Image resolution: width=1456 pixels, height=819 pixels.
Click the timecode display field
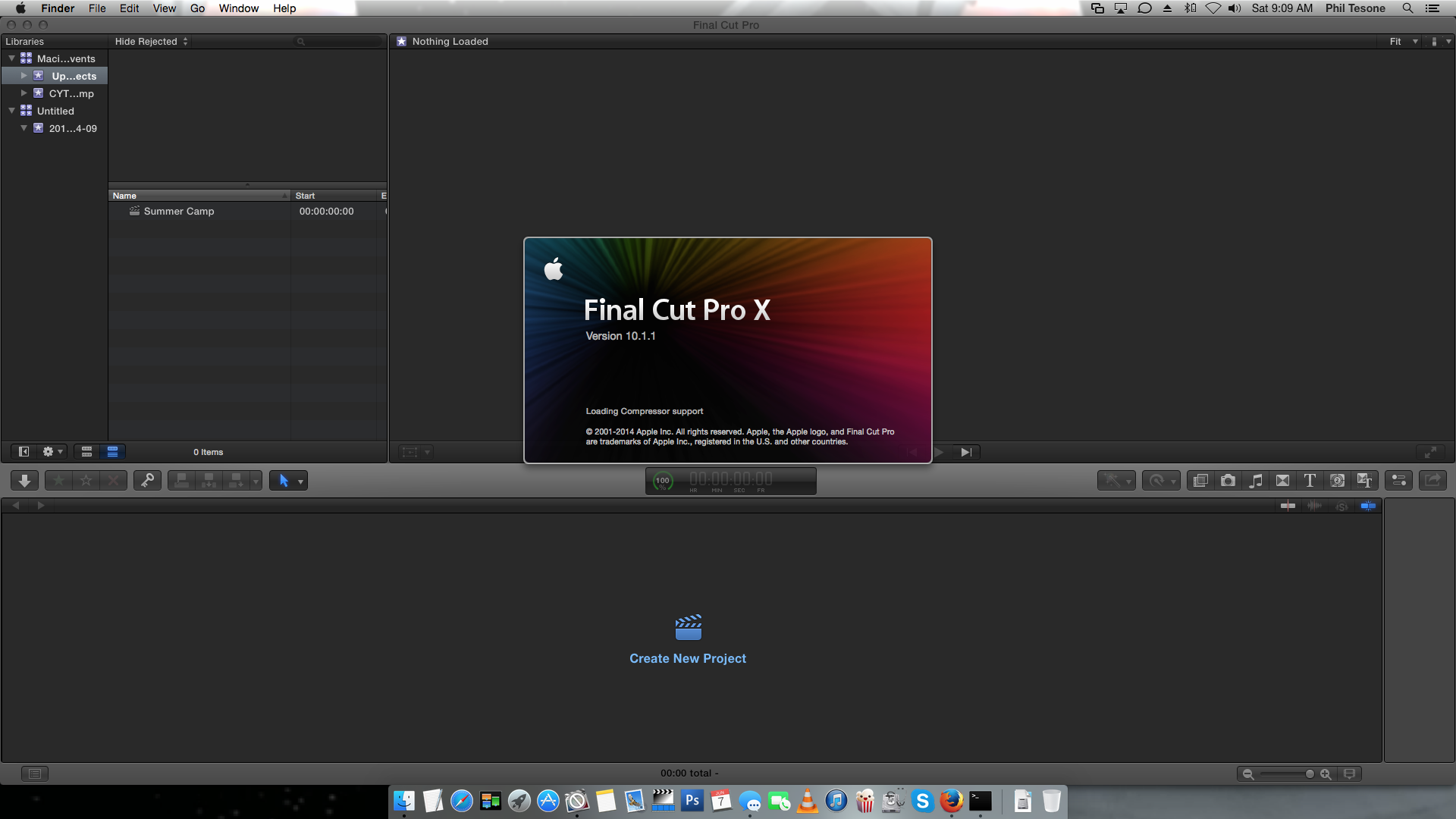[731, 481]
